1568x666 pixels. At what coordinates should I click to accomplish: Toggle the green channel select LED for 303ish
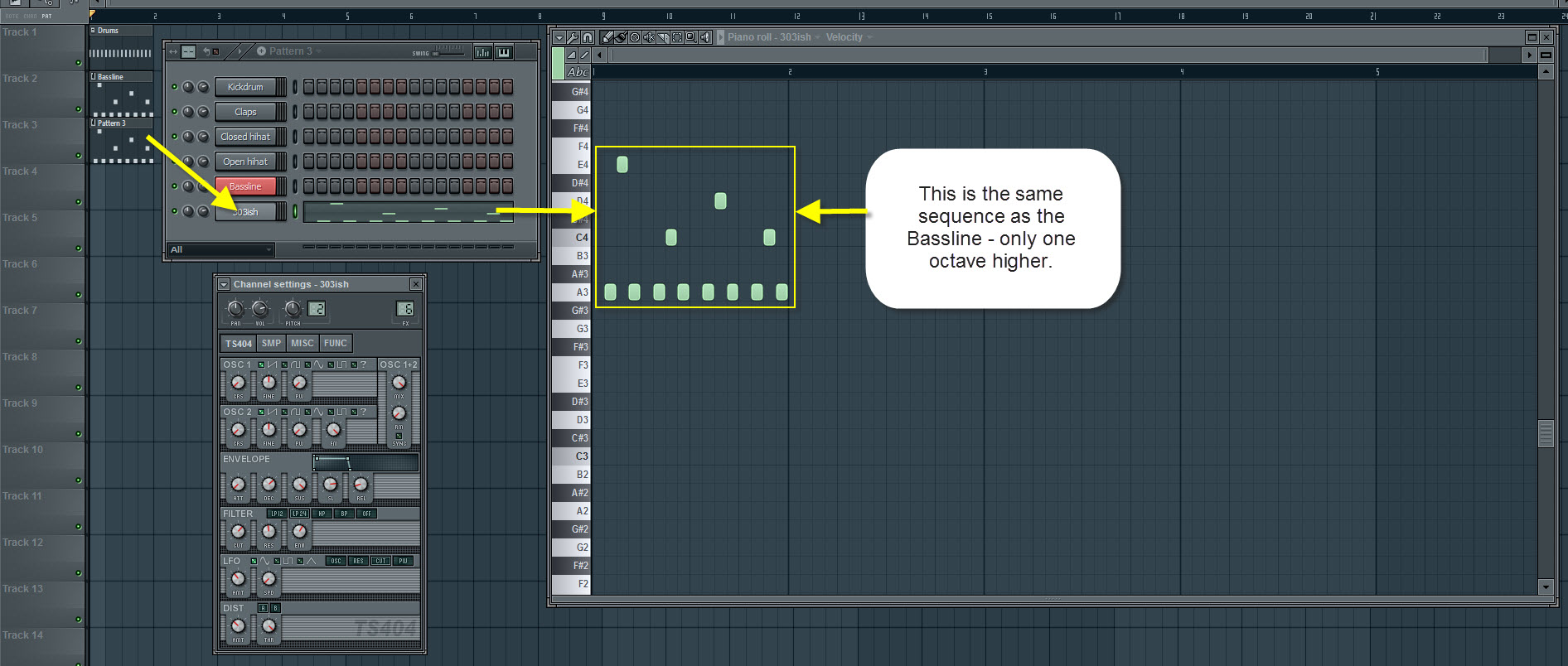(295, 212)
